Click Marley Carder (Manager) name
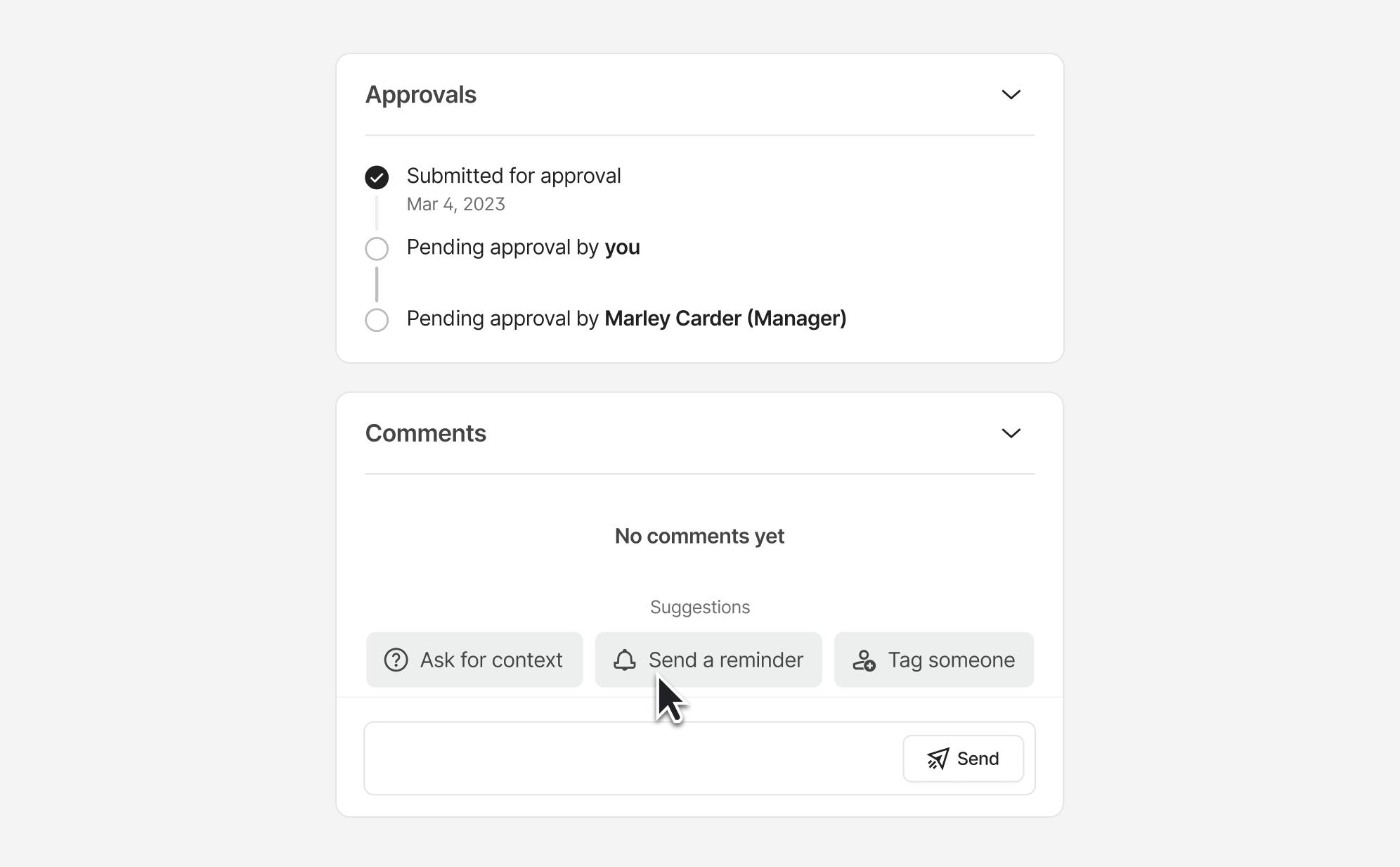Viewport: 1400px width, 867px height. pos(725,319)
